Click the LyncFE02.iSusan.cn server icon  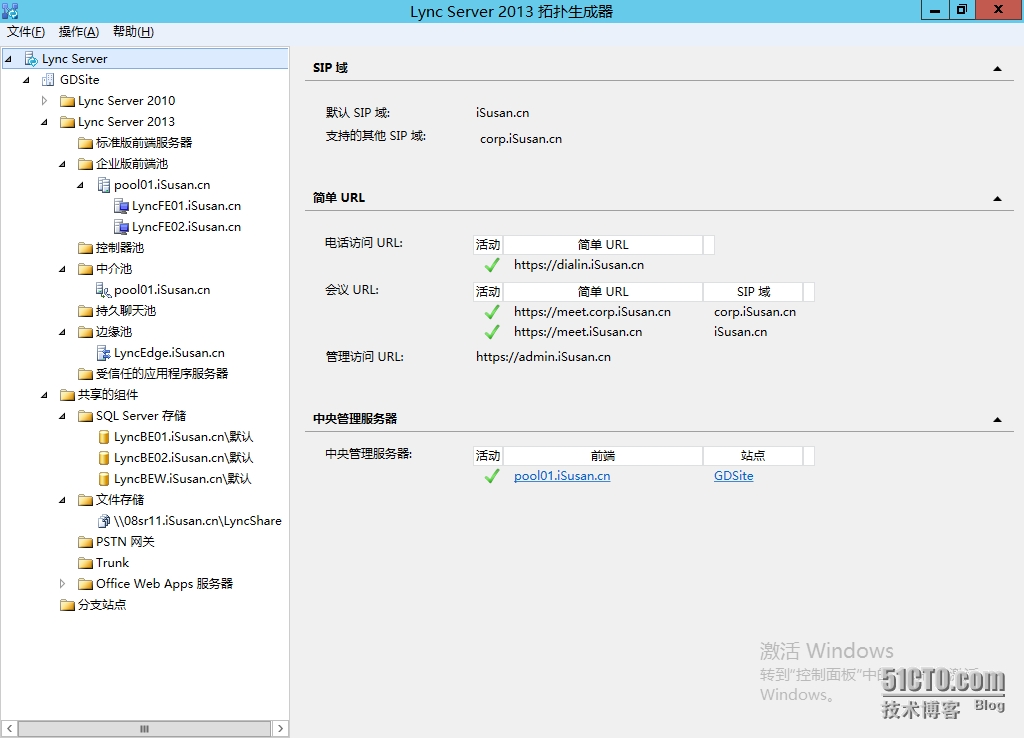pyautogui.click(x=121, y=227)
